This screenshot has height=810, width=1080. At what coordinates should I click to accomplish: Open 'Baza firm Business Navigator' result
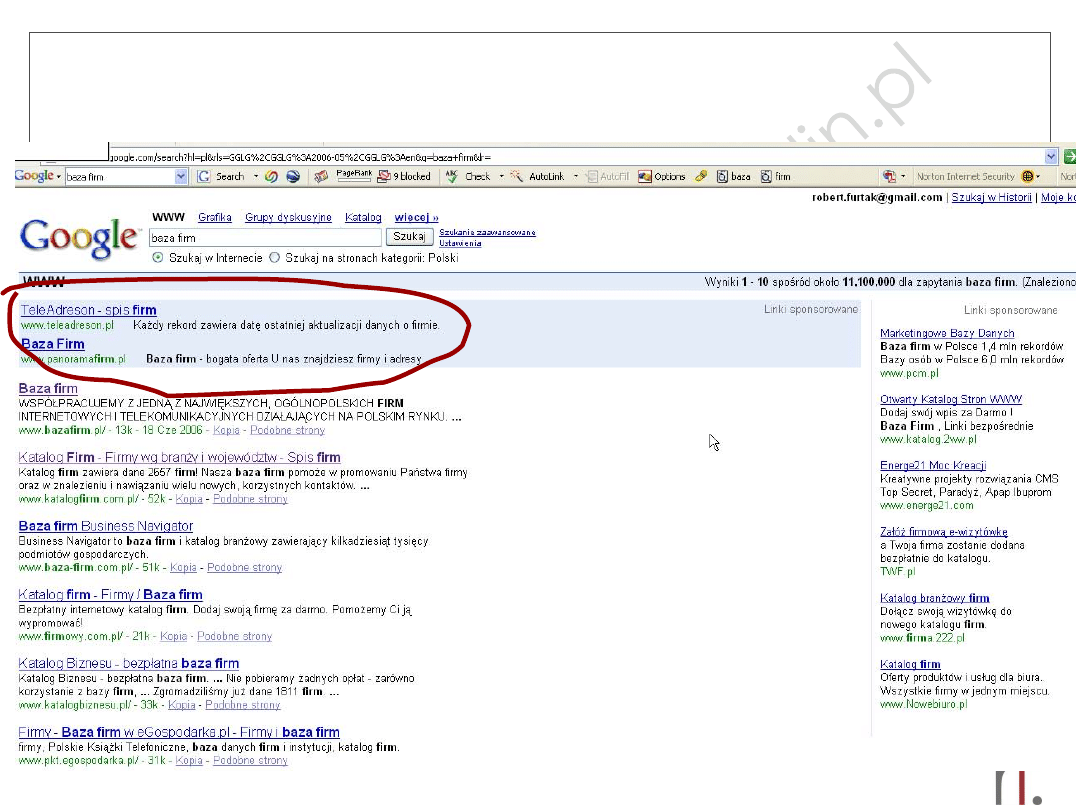pyautogui.click(x=106, y=526)
